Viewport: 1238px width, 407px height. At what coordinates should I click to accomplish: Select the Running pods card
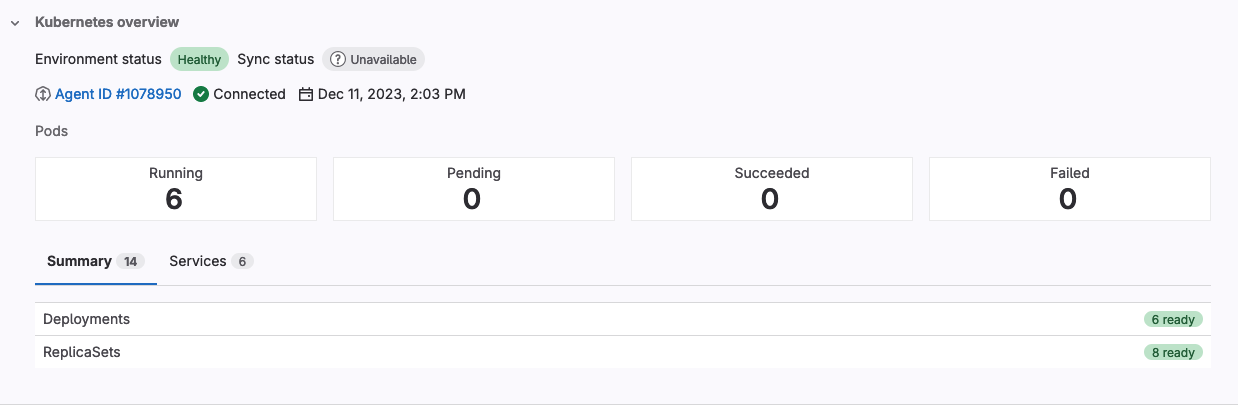tap(176, 188)
